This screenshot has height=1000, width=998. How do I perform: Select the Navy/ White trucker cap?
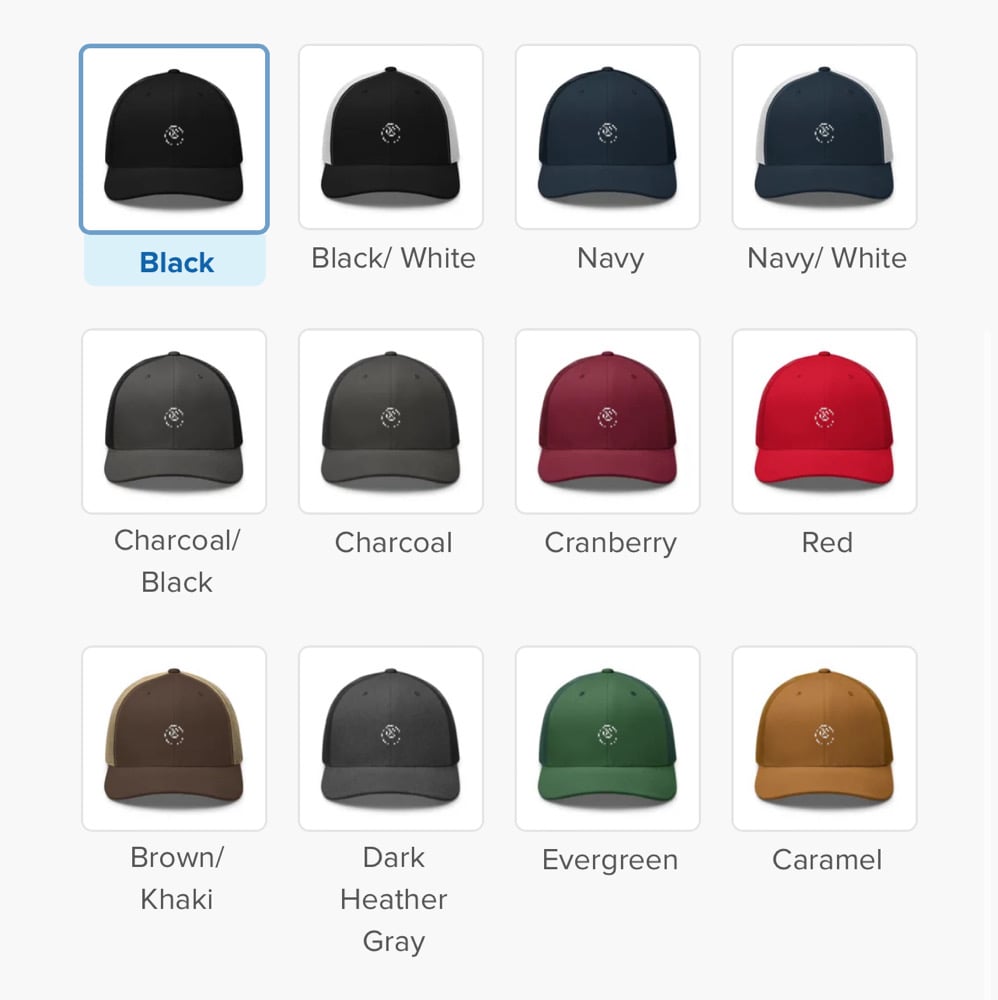pos(825,136)
